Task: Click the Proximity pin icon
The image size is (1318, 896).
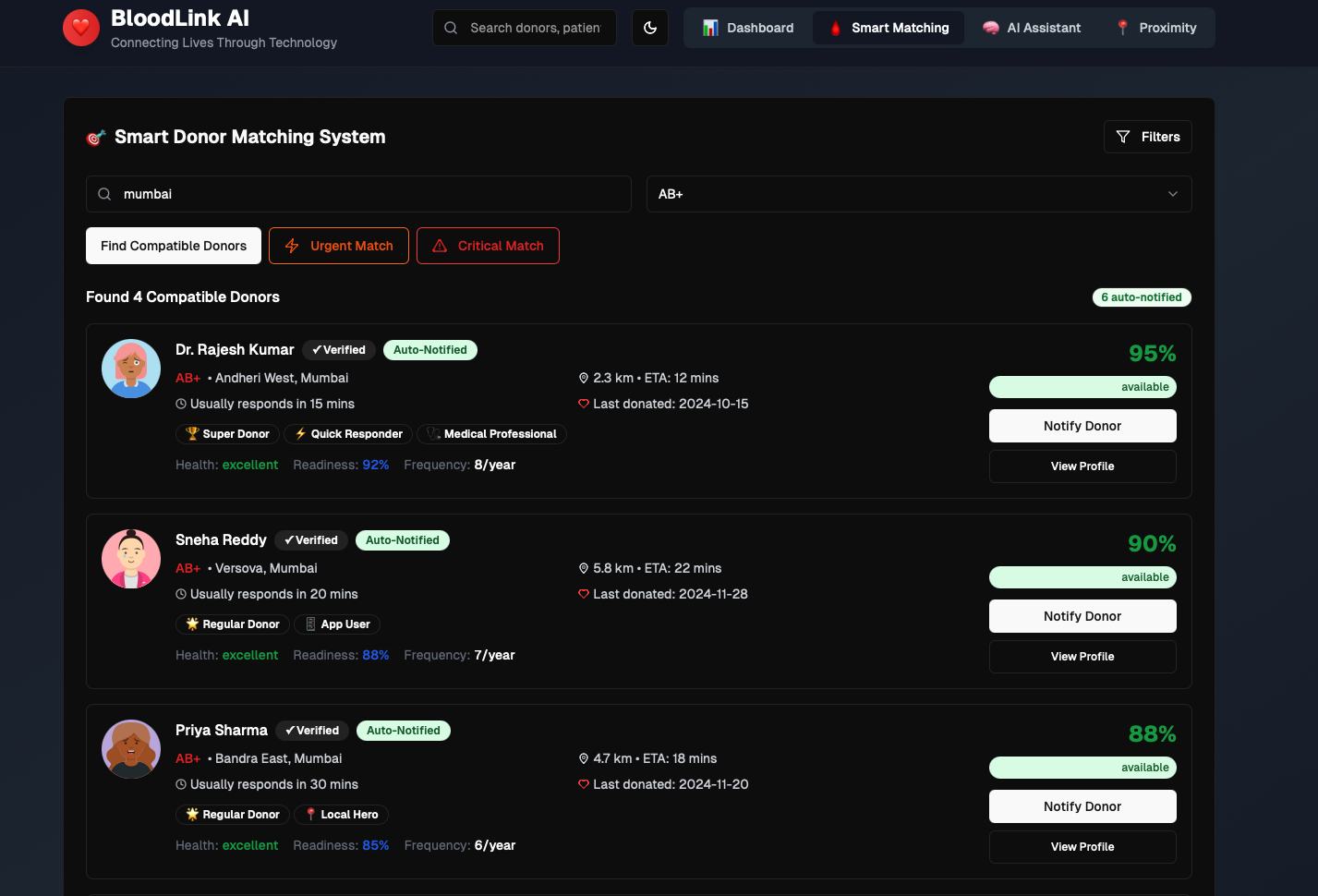Action: tap(1122, 28)
